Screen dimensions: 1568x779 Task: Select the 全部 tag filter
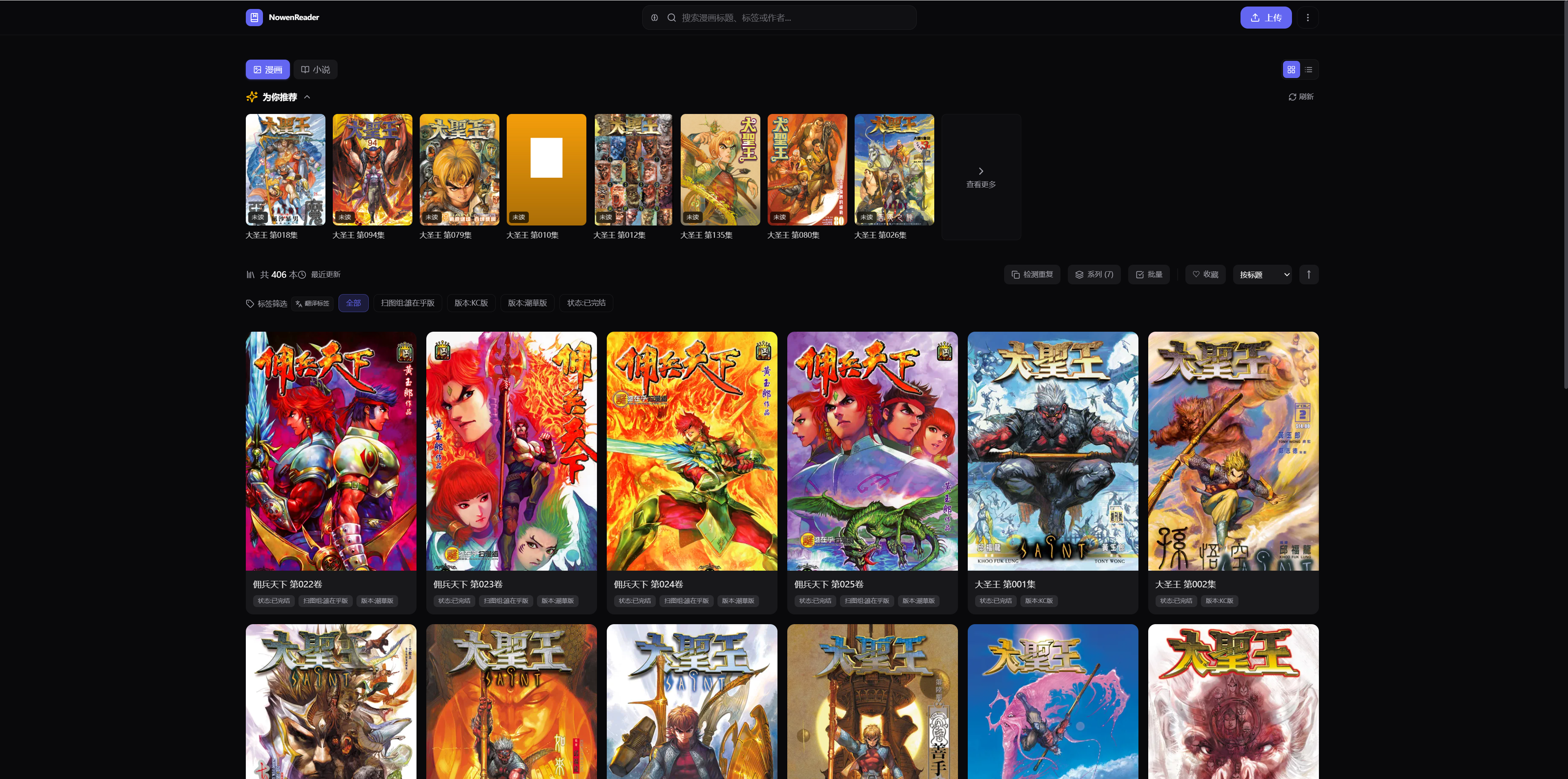353,304
